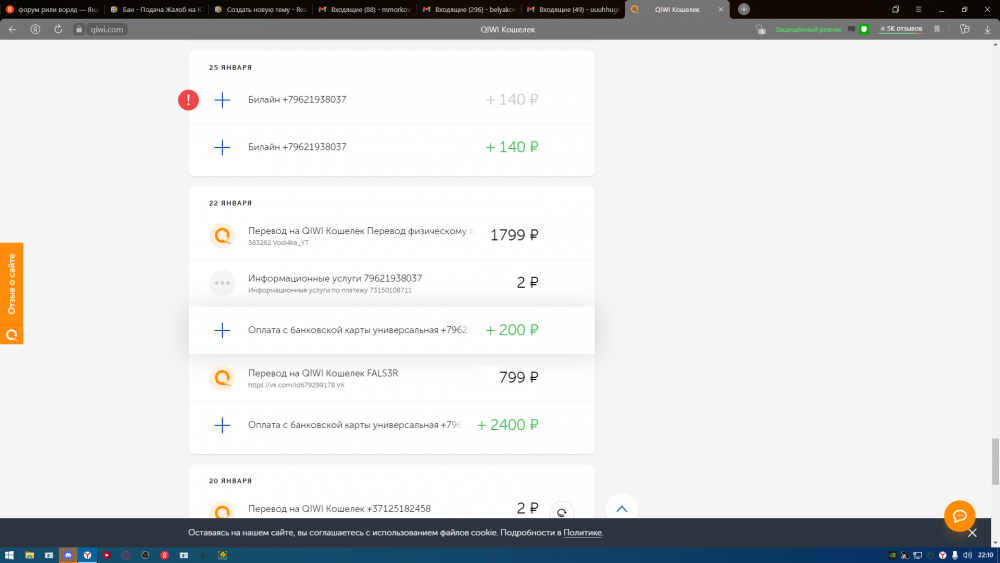
Task: Click the red error alert icon
Action: [188, 100]
